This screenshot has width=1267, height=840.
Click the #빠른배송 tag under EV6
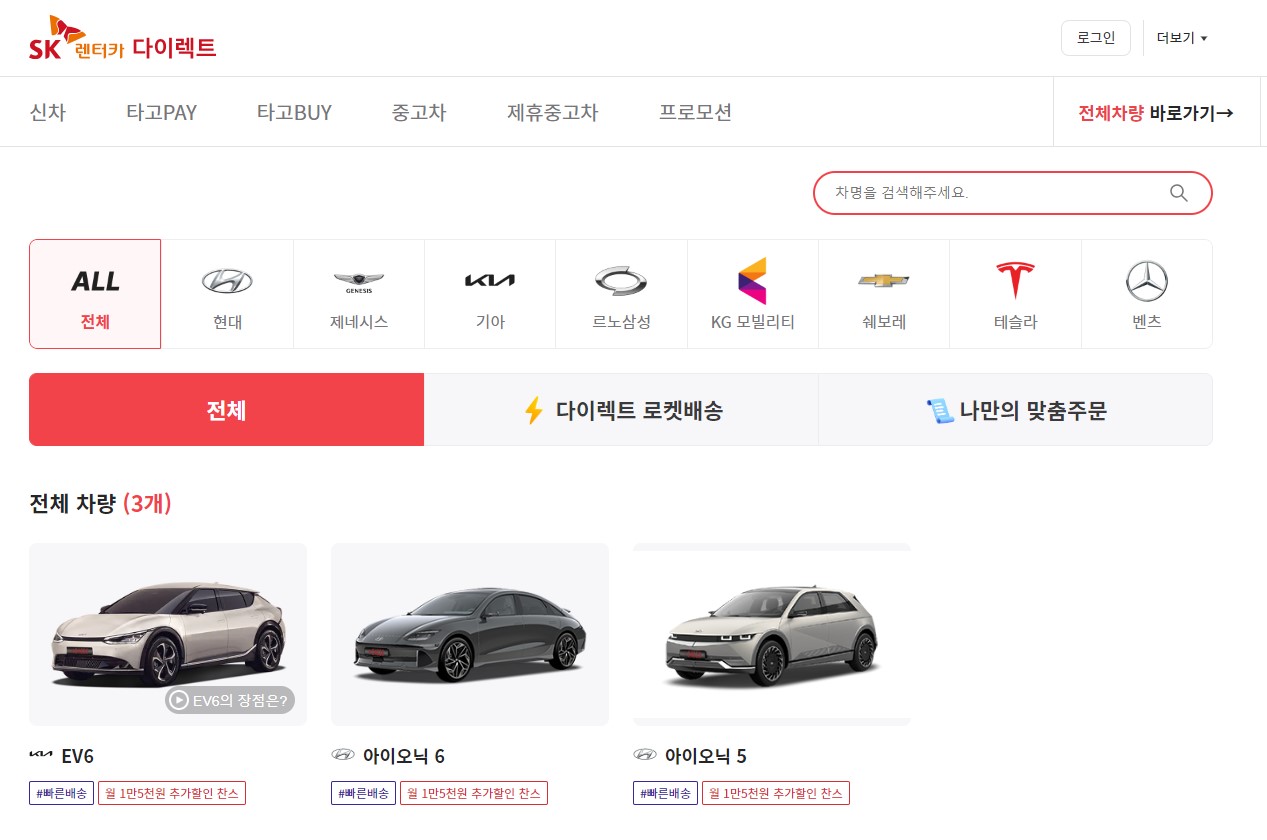pyautogui.click(x=62, y=793)
